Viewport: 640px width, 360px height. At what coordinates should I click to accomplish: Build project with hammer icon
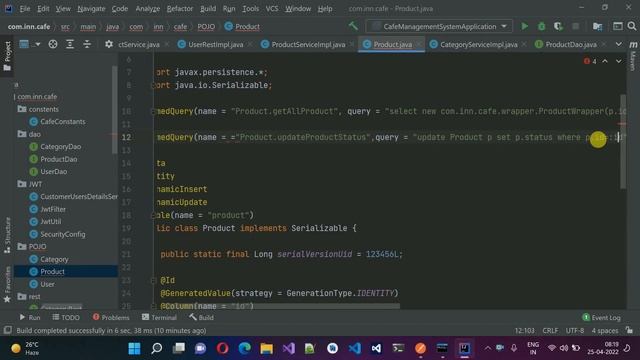coord(353,26)
